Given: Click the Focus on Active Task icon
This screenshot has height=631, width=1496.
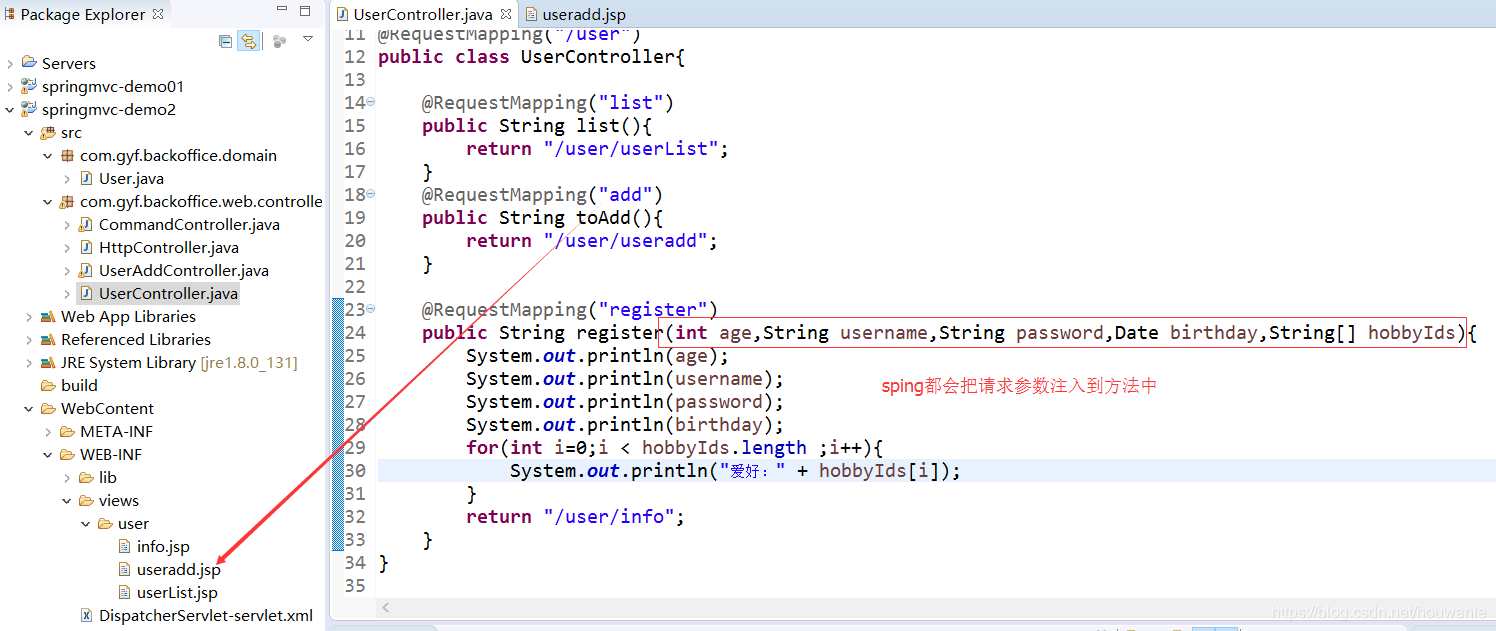Looking at the screenshot, I should [279, 41].
